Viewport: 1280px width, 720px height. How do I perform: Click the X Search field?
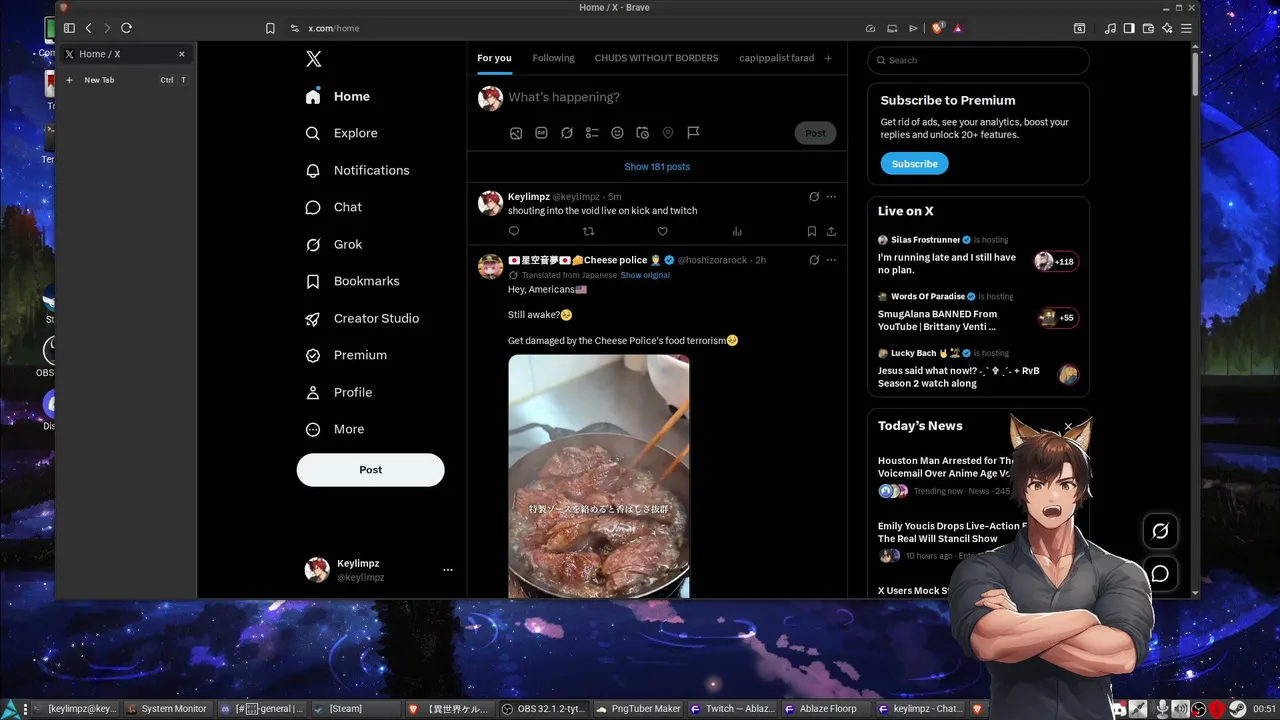[x=978, y=60]
